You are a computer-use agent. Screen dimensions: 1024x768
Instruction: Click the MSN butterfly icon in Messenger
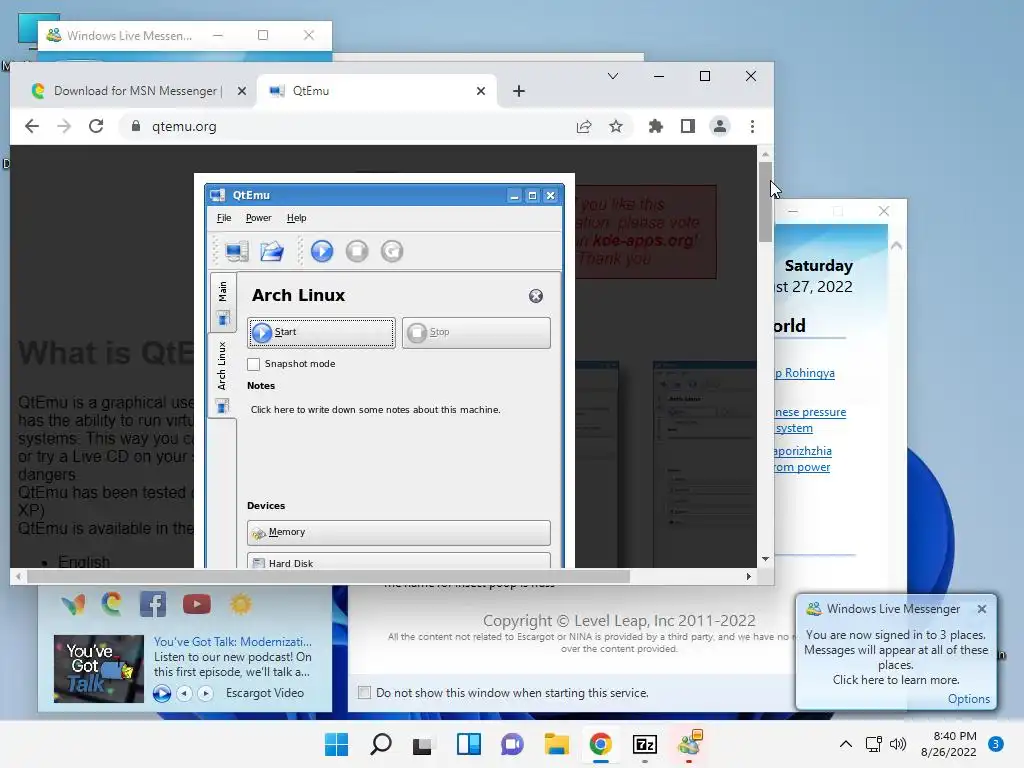[x=74, y=605]
